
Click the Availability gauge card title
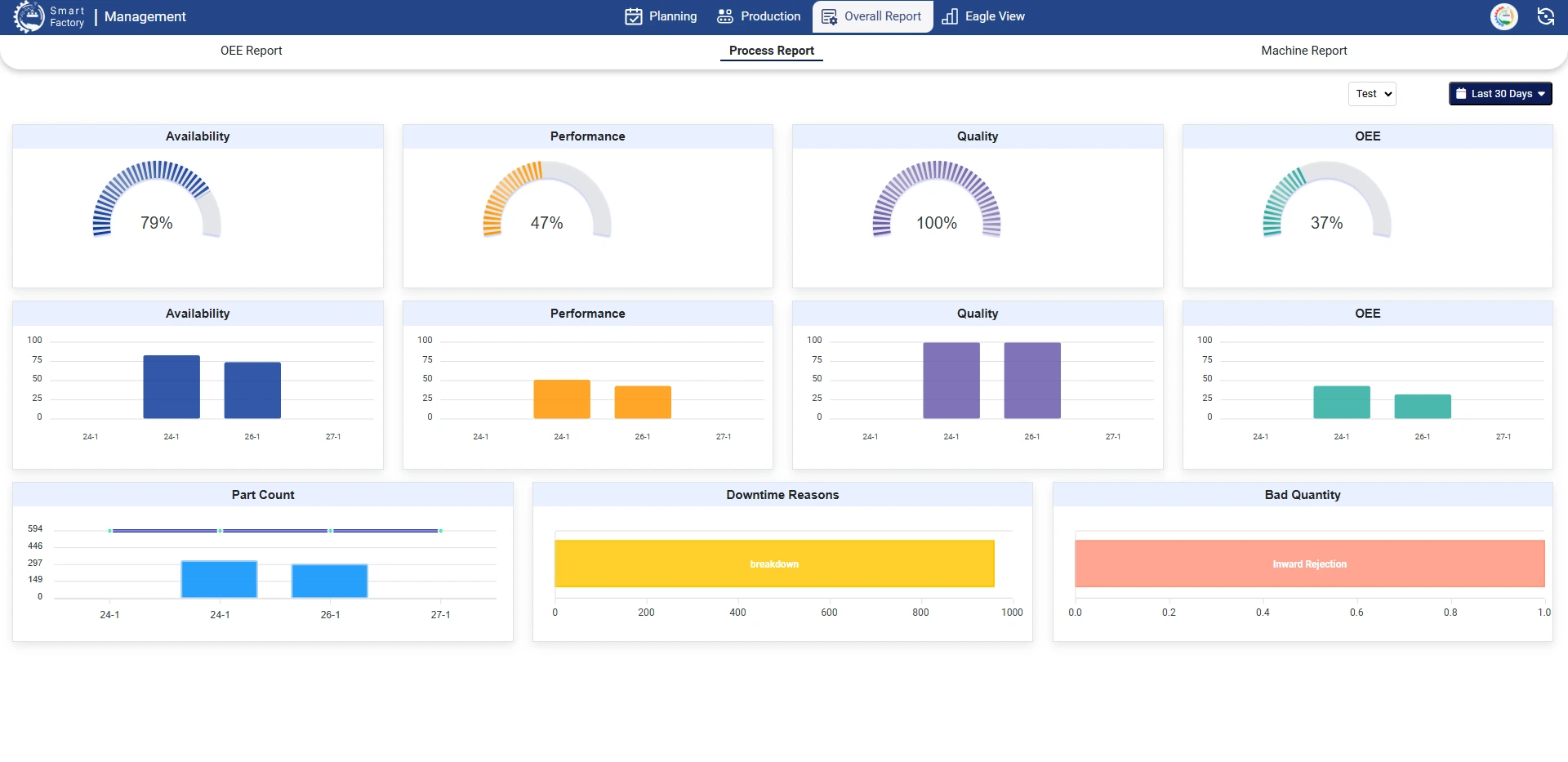(198, 136)
